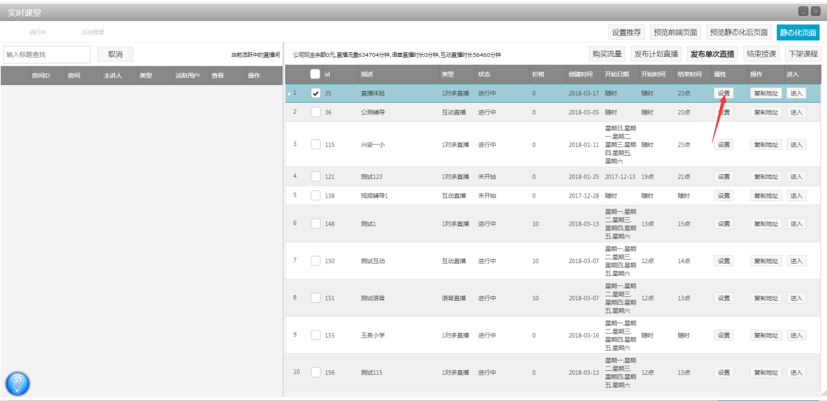Screen dimensions: 827x401
Task: Focus the 输入标题查找 search field
Action: click(47, 54)
